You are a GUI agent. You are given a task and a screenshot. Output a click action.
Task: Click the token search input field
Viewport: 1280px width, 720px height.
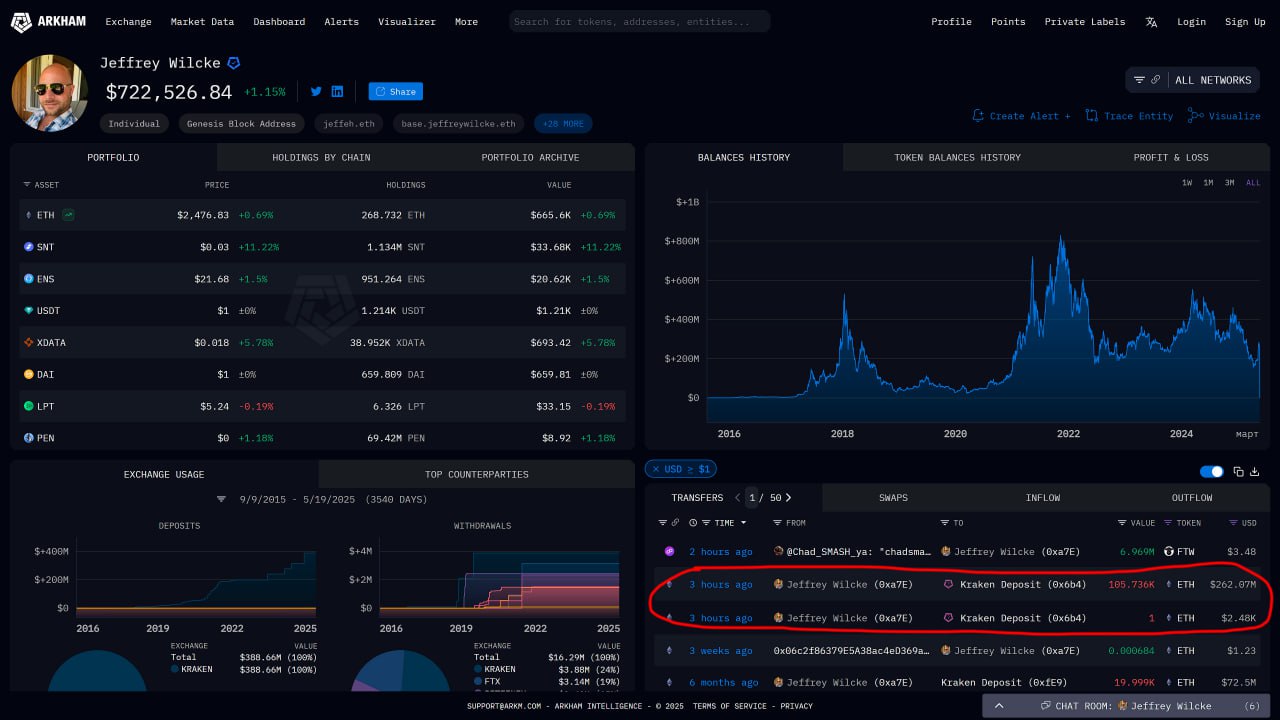(x=640, y=21)
